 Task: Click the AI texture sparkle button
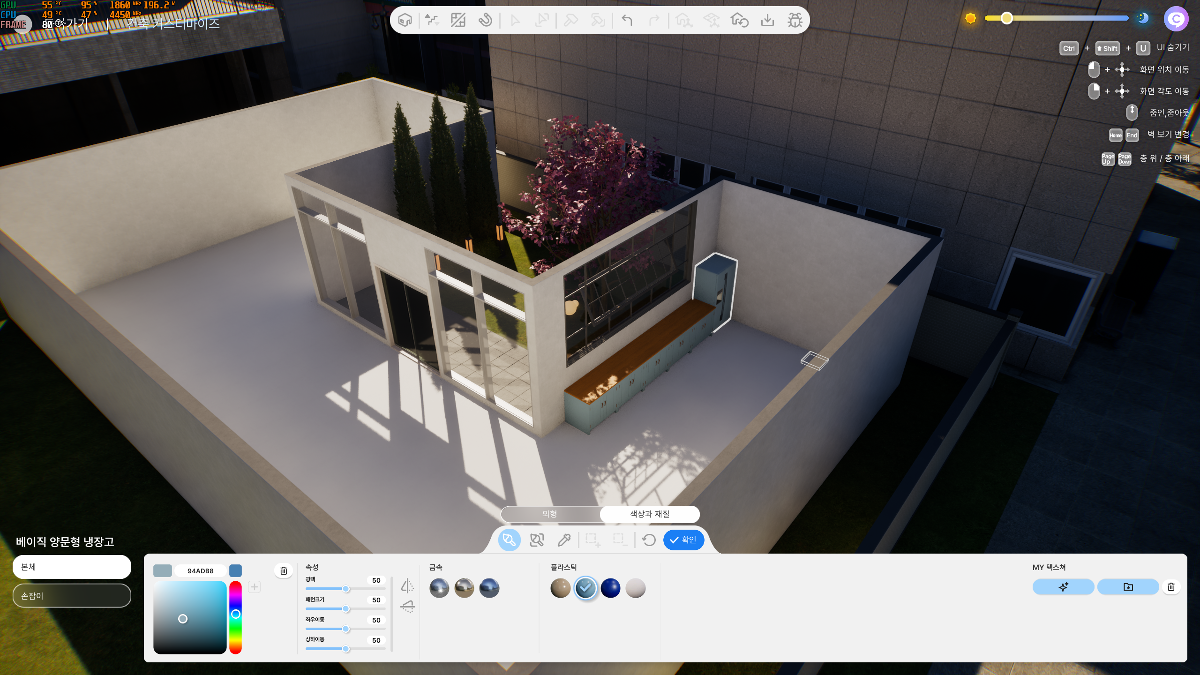pyautogui.click(x=1063, y=587)
